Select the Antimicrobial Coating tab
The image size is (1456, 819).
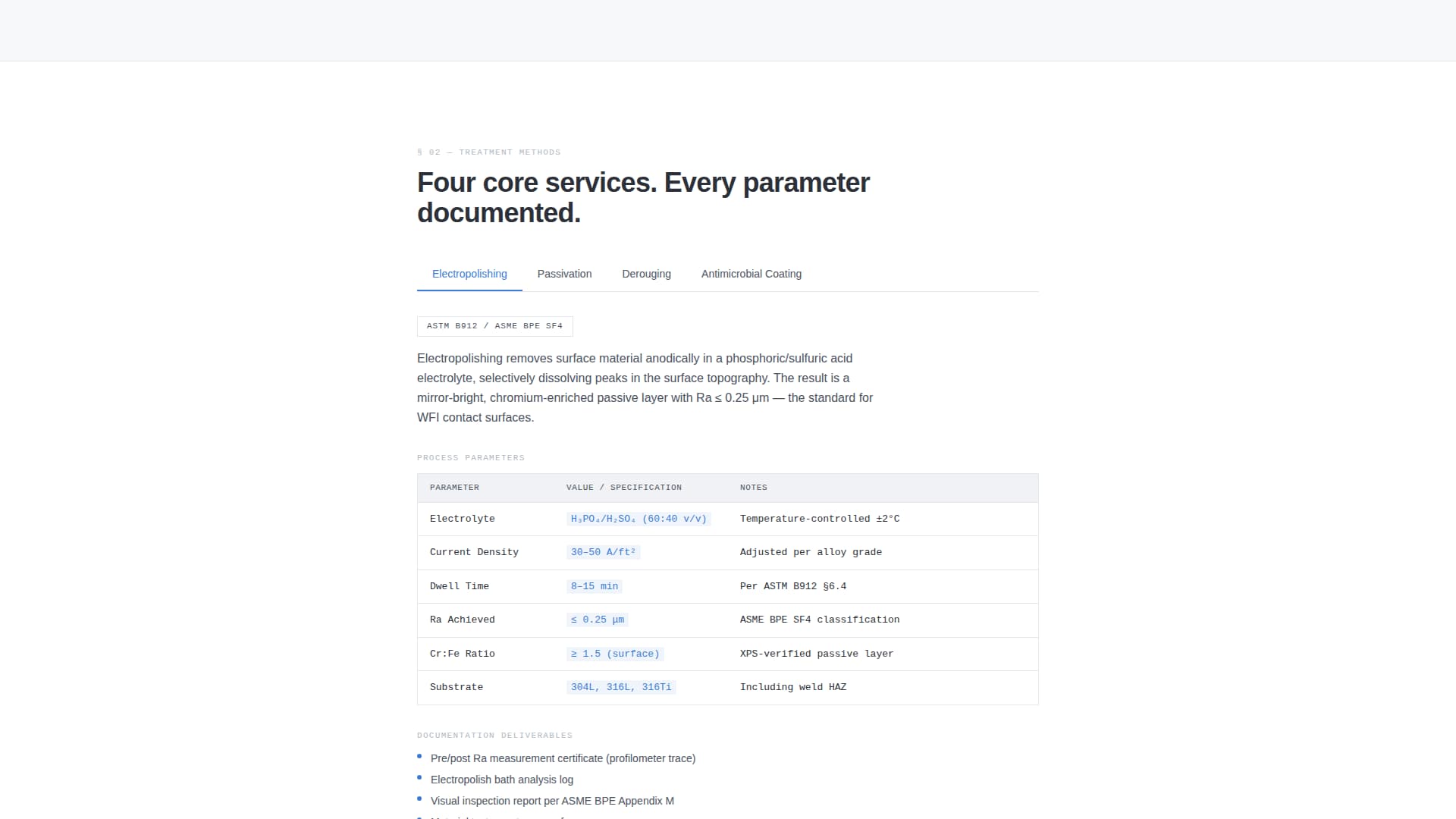(752, 274)
